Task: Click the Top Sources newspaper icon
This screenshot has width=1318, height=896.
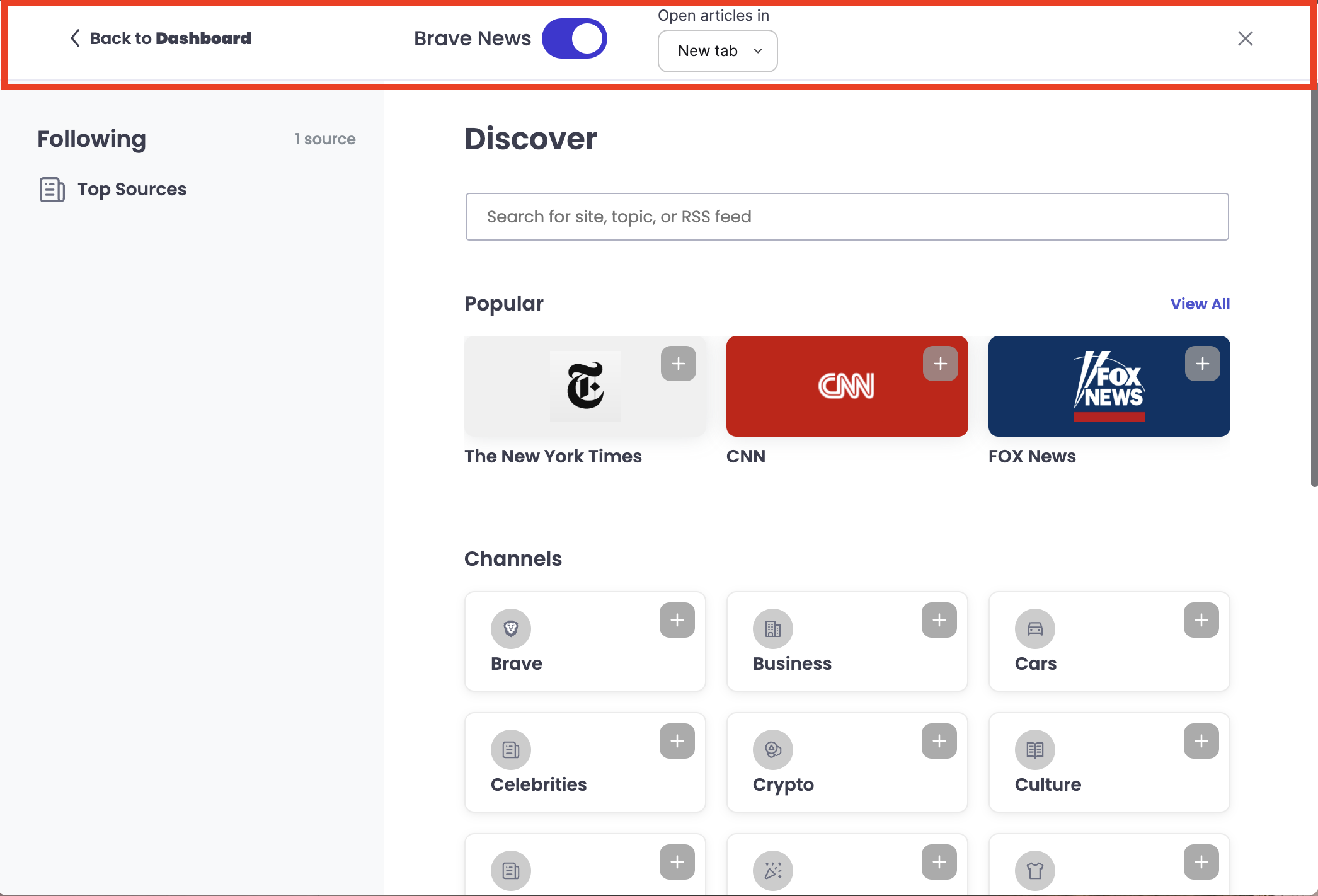Action: pos(52,190)
